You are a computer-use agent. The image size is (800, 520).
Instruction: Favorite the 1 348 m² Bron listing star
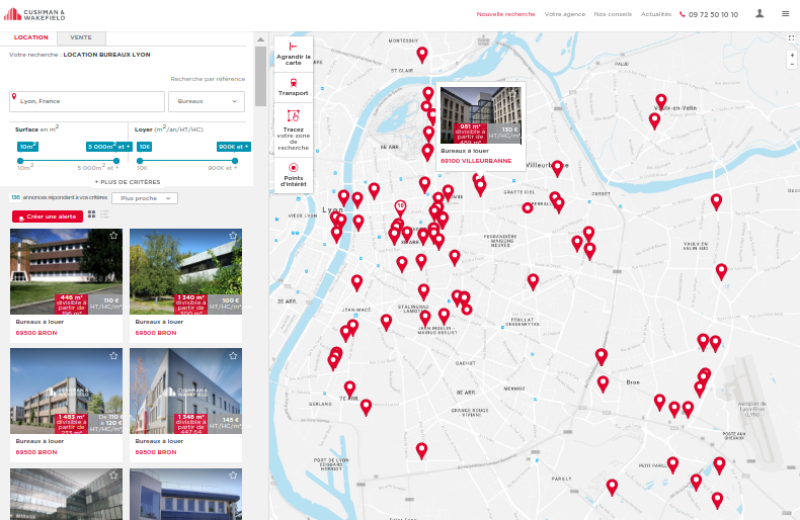click(x=233, y=355)
